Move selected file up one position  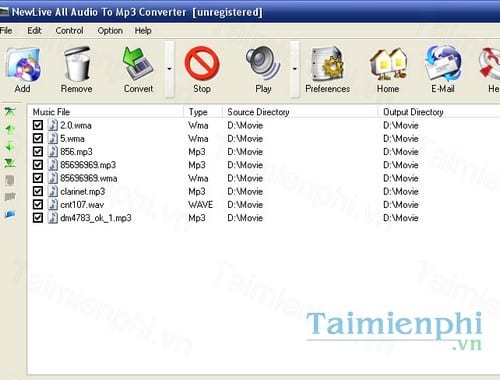pyautogui.click(x=10, y=129)
